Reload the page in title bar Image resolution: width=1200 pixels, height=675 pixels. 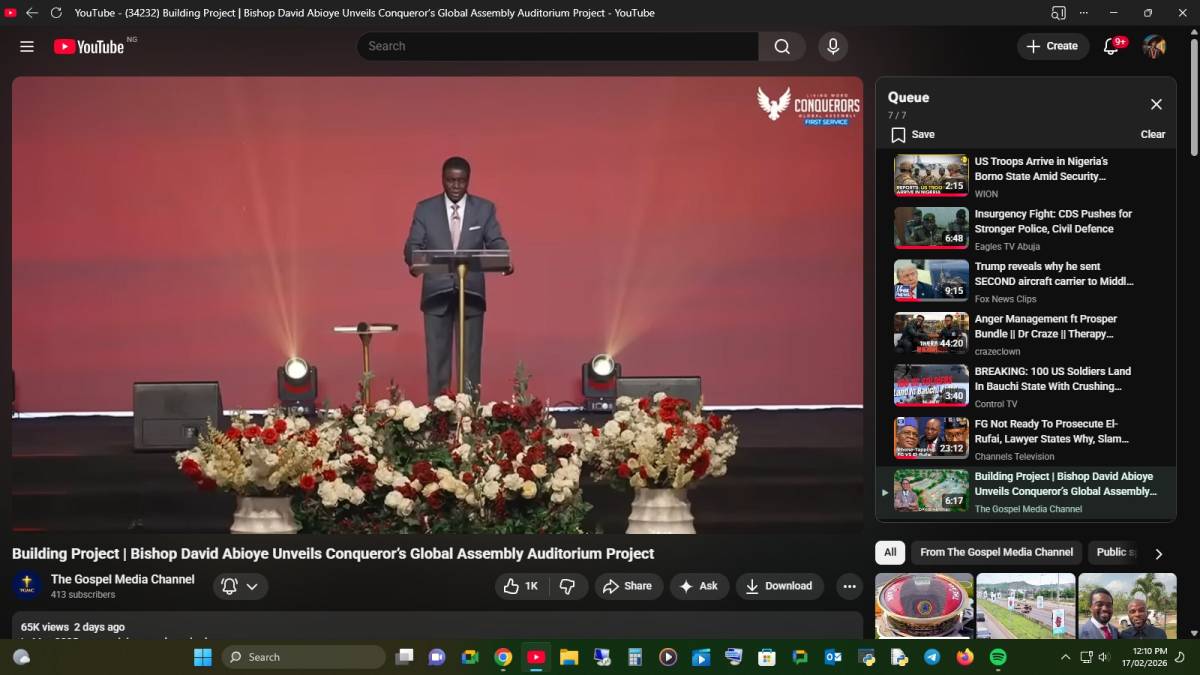click(x=56, y=13)
